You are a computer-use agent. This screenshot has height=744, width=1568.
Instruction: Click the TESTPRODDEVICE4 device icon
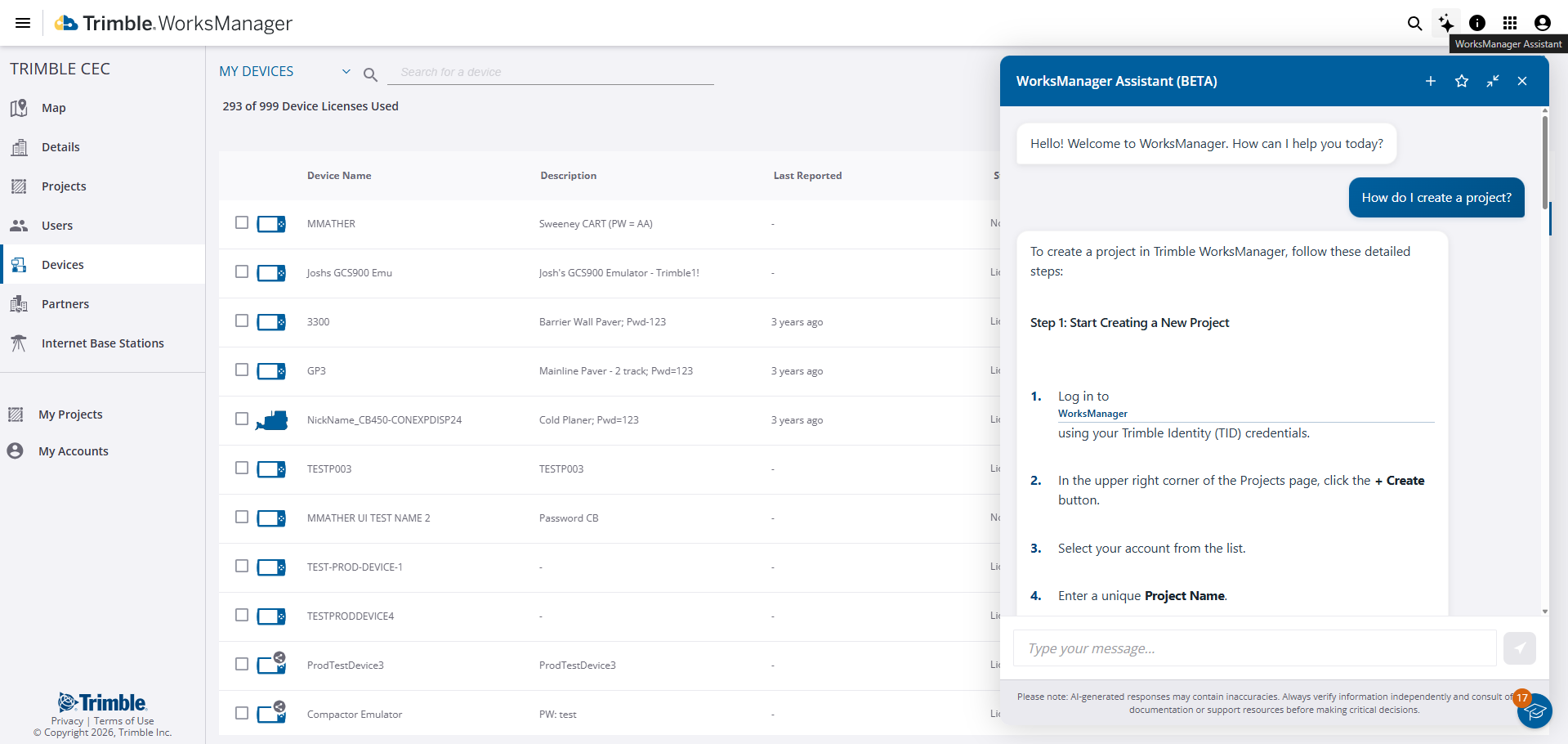(271, 616)
